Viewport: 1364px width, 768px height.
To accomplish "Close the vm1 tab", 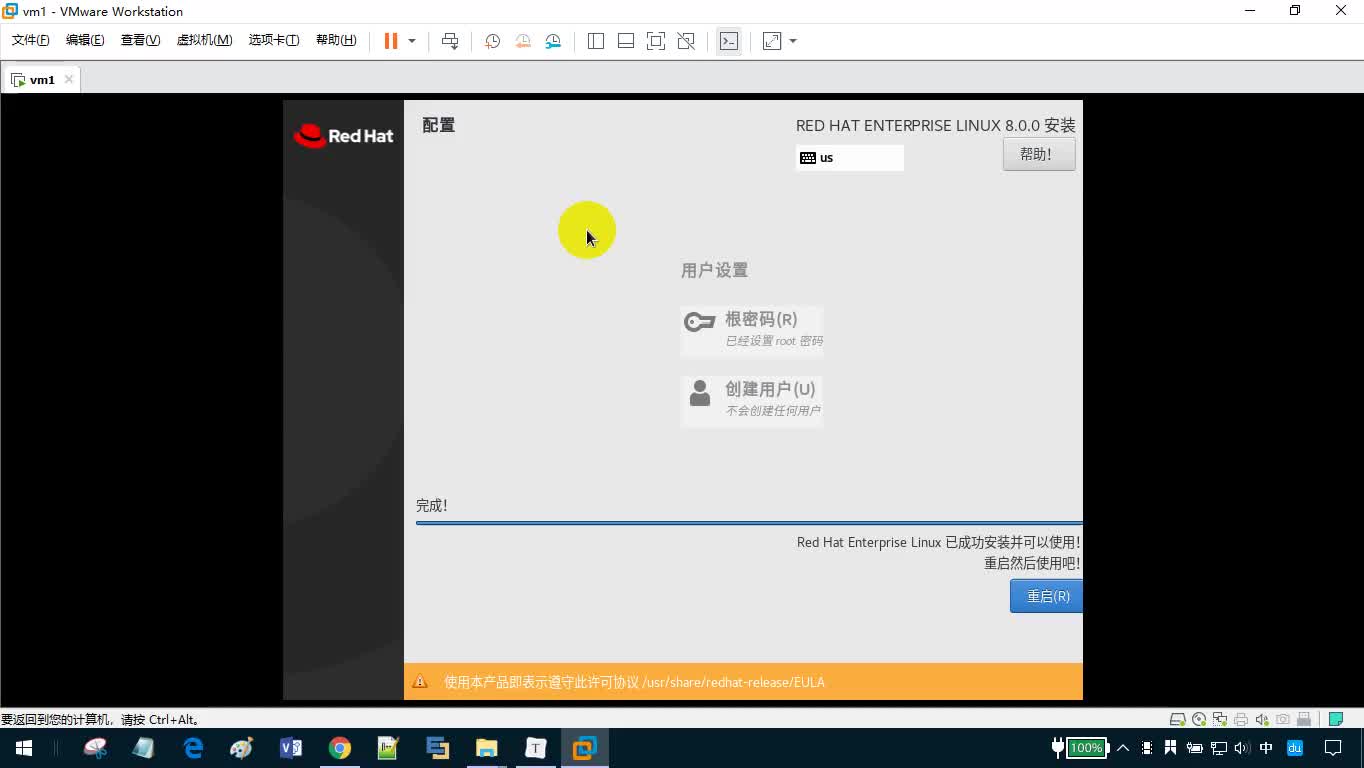I will [69, 79].
